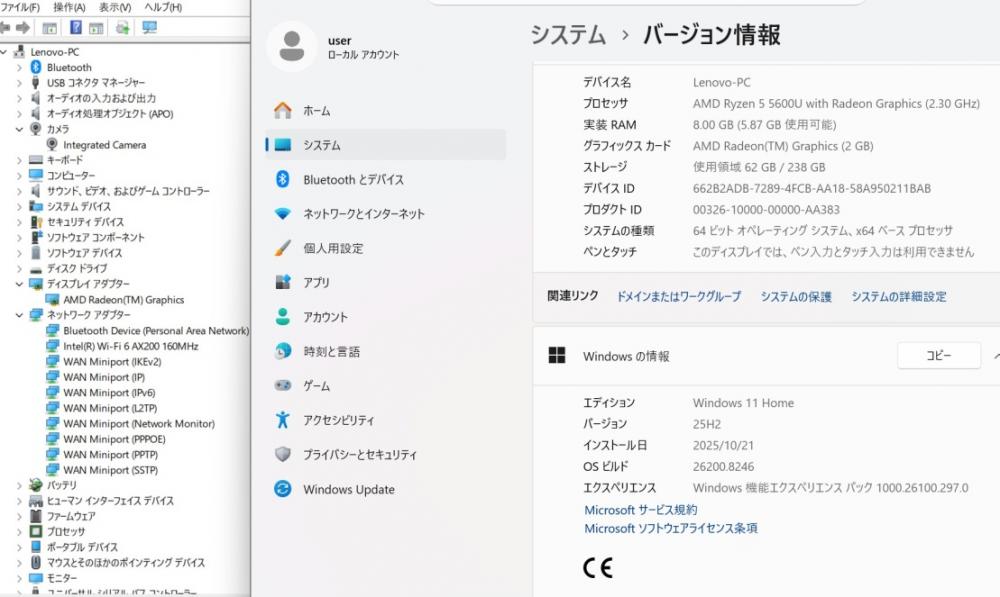Click the ヒューマン インターフェイス デバイス icon
Viewport: 1000px width, 597px height.
coord(36,501)
